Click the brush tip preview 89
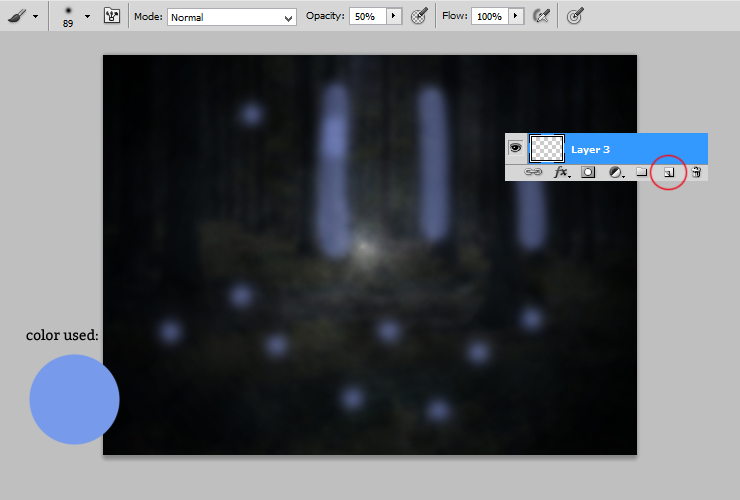 click(68, 17)
